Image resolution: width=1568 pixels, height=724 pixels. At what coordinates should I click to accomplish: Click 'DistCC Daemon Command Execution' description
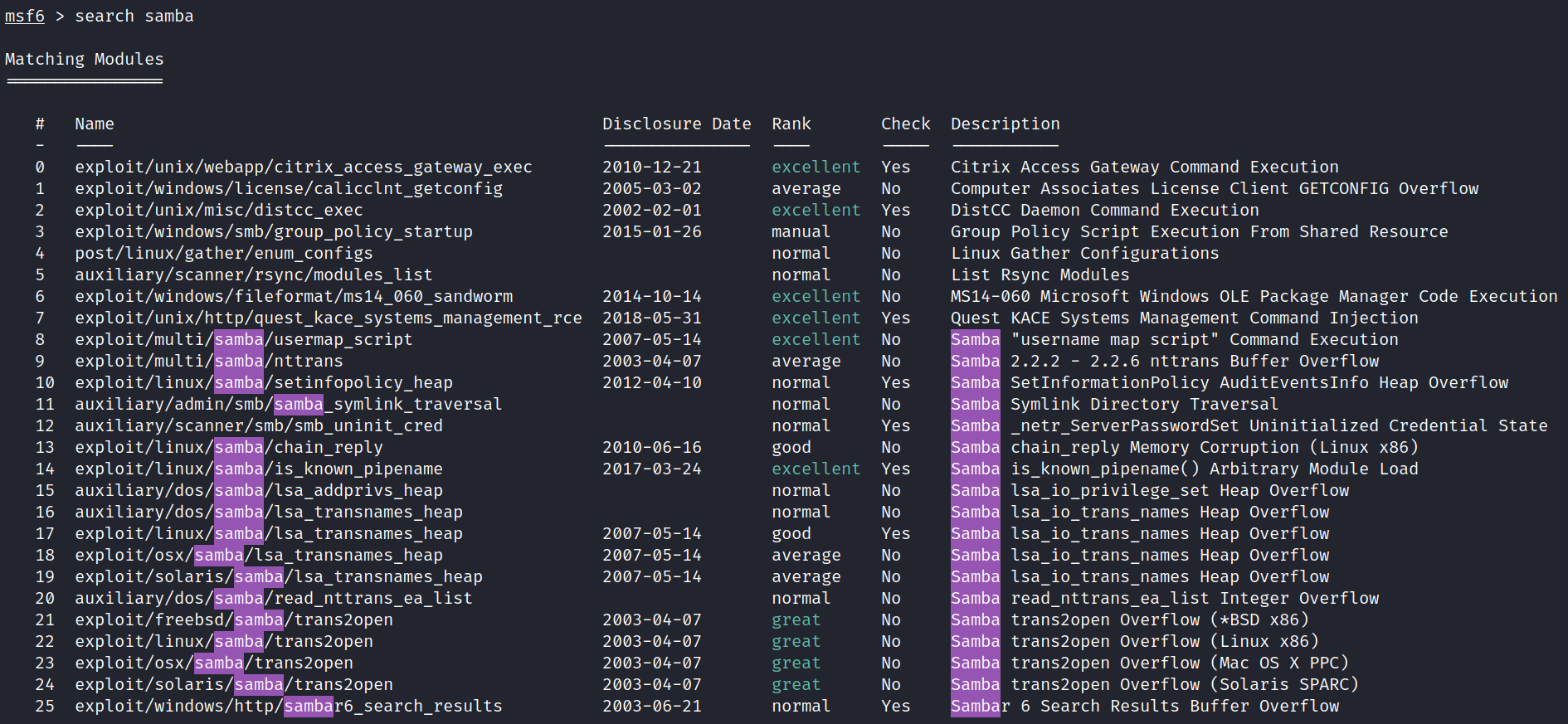click(1105, 210)
